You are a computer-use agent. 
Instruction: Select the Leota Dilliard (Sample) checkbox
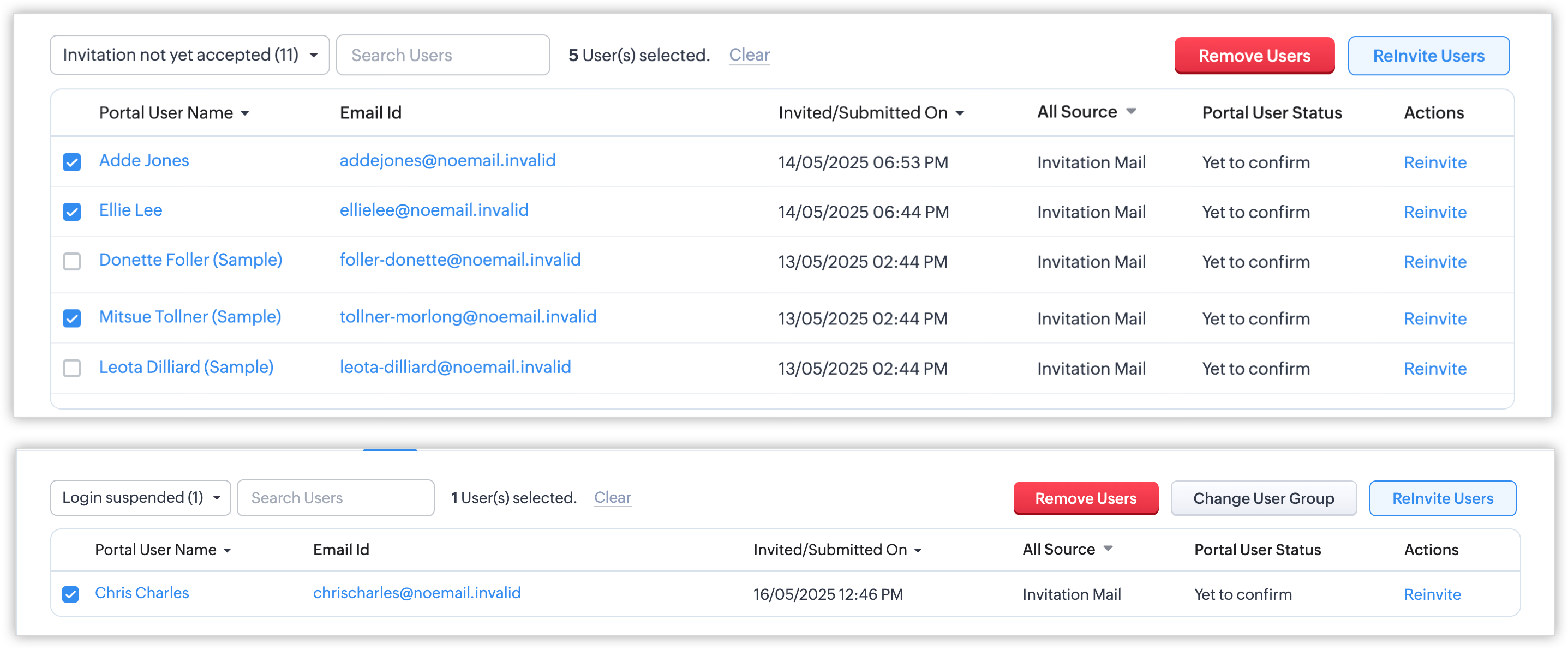tap(72, 368)
